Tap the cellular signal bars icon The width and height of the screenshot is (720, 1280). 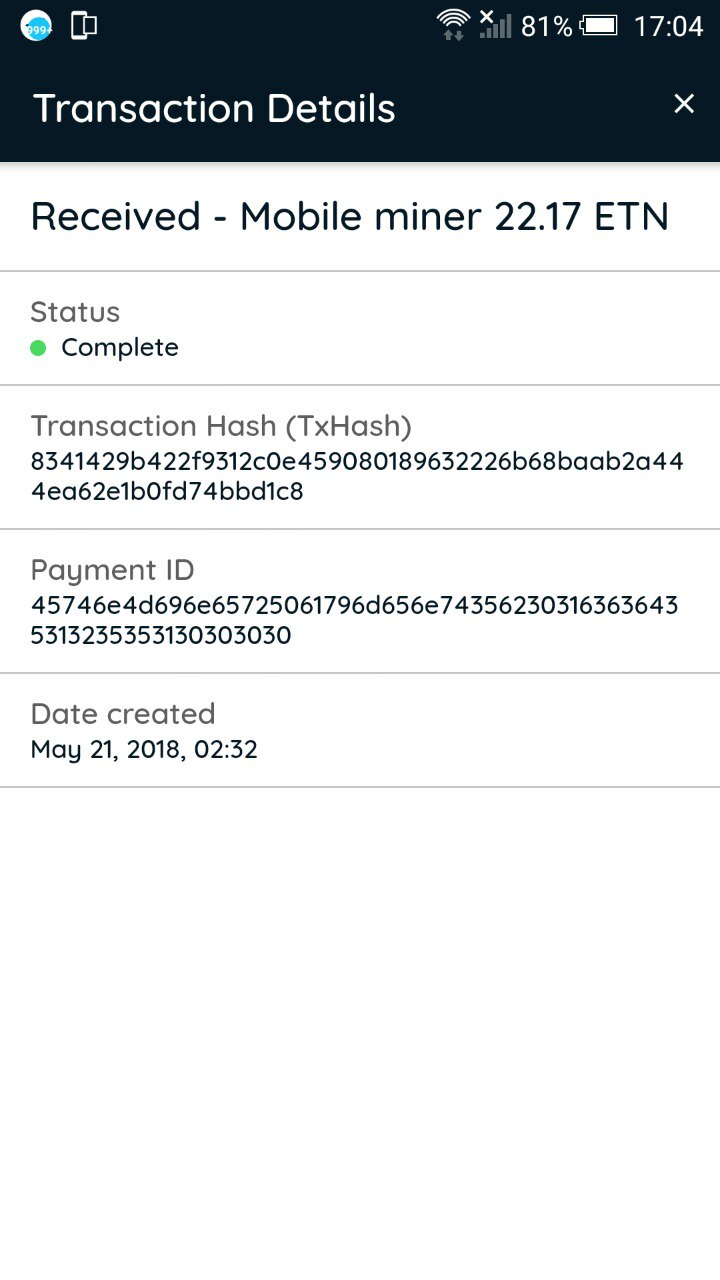[x=494, y=24]
